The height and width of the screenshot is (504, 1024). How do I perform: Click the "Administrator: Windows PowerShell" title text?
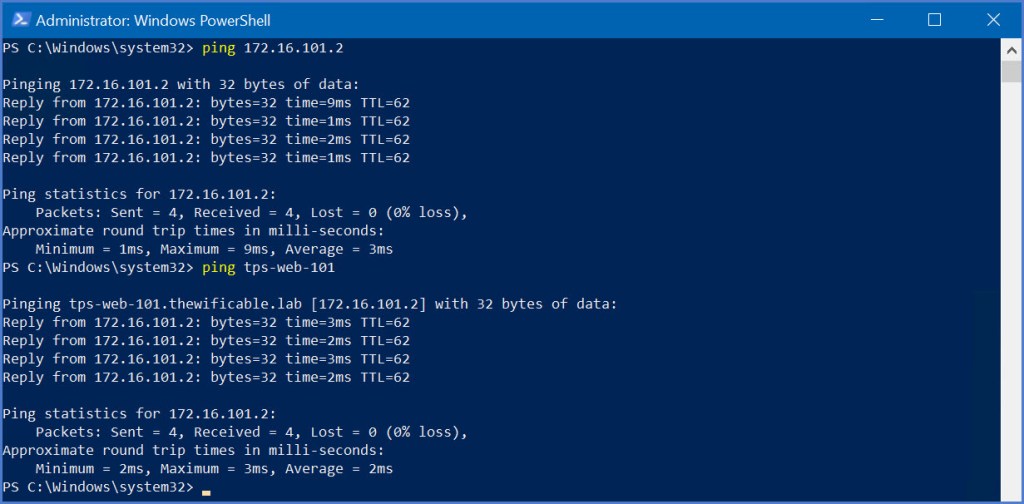tap(152, 20)
